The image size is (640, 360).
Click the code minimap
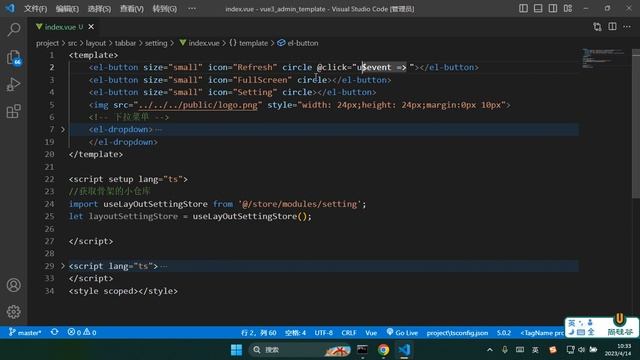click(x=604, y=59)
